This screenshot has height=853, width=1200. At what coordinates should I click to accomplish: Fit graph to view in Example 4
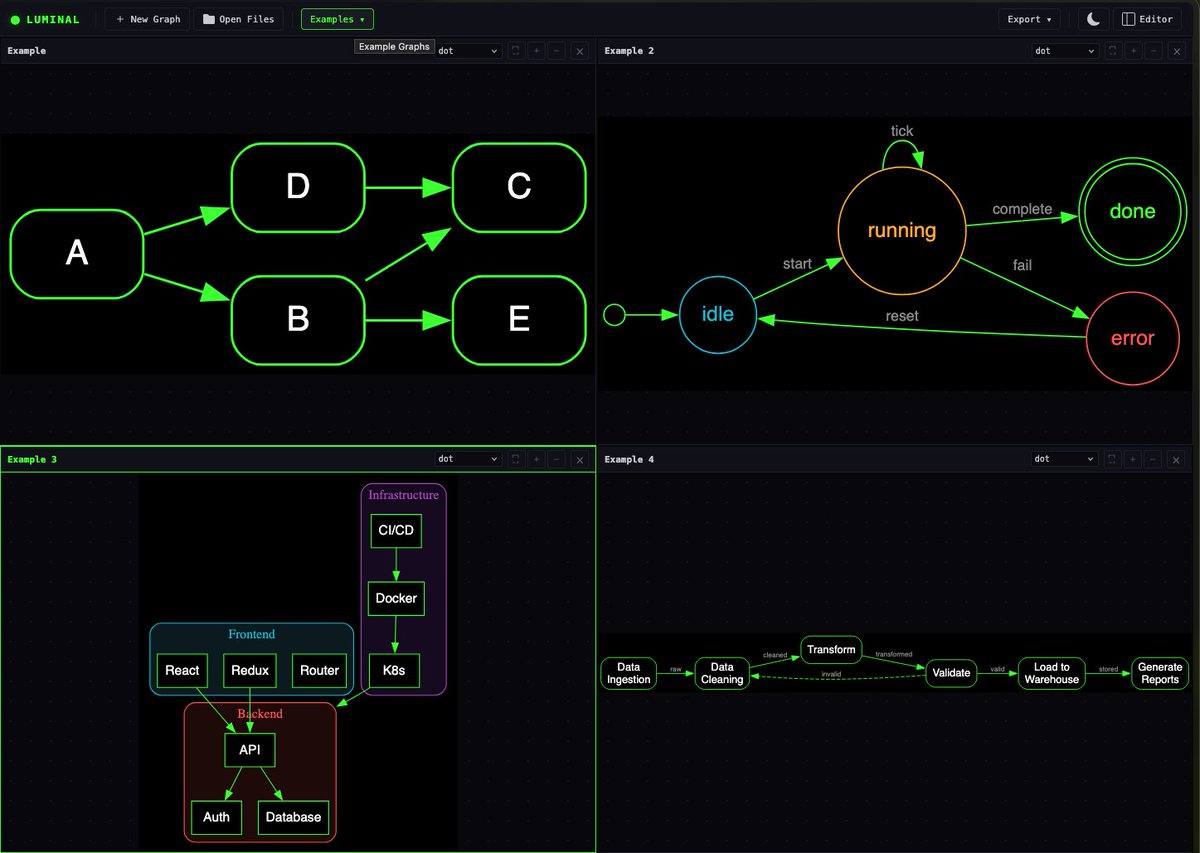tap(1113, 459)
